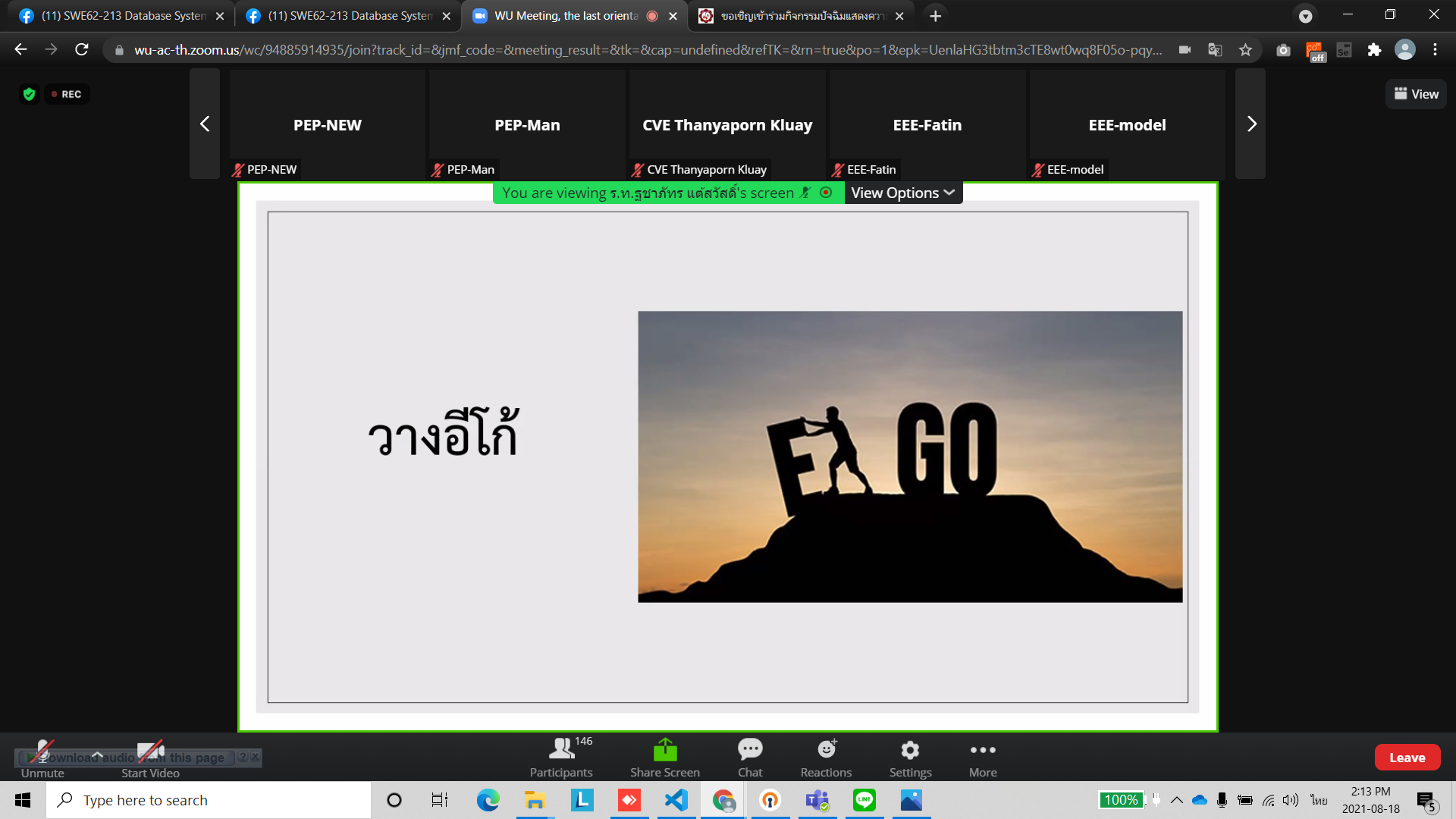Bookmark this page with star icon
This screenshot has width=1456, height=819.
pos(1245,50)
